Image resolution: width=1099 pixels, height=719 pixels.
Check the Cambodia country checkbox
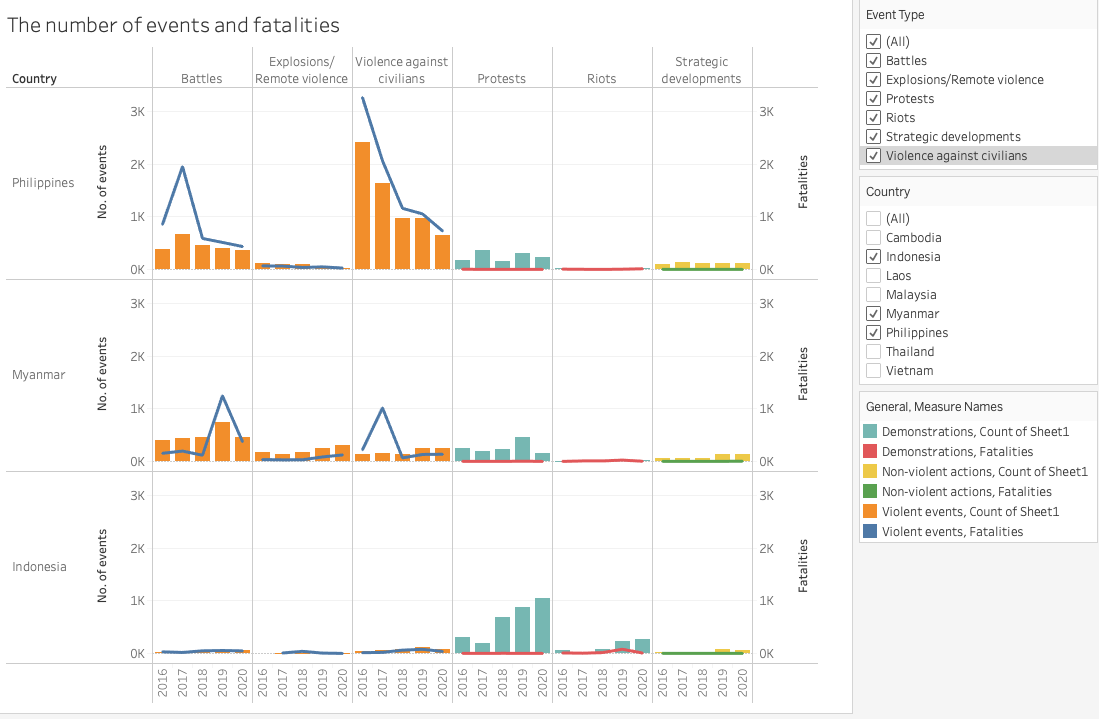[x=874, y=238]
